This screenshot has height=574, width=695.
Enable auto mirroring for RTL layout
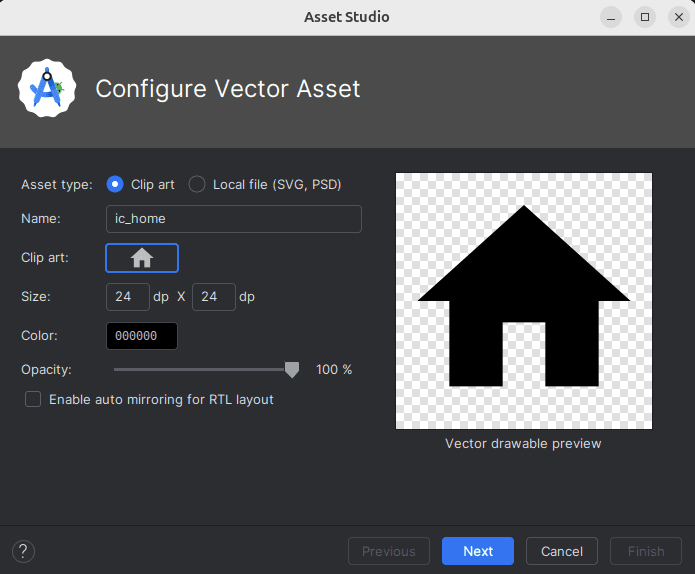tap(33, 399)
